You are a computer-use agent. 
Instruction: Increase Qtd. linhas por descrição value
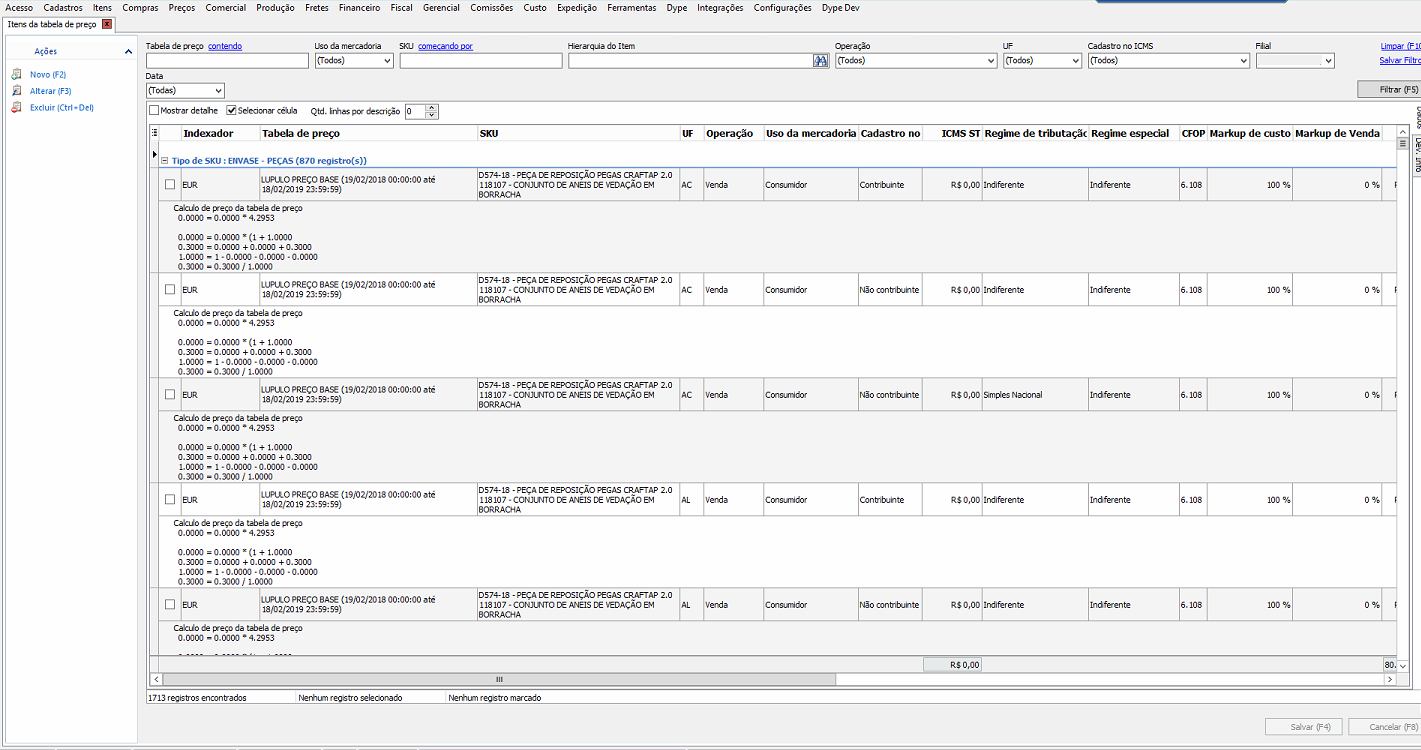pyautogui.click(x=432, y=108)
